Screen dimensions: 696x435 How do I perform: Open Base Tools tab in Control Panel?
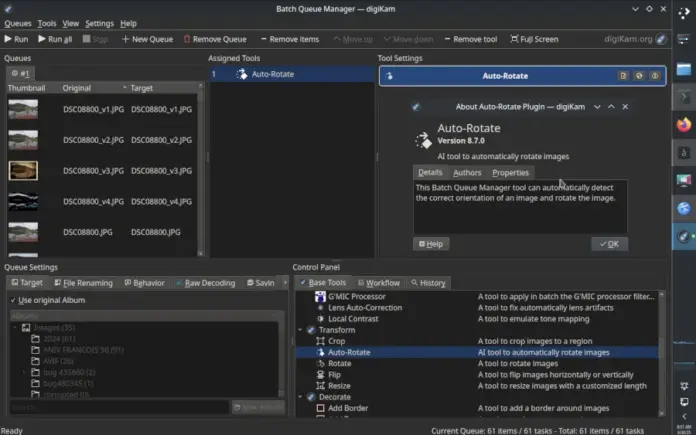[323, 282]
